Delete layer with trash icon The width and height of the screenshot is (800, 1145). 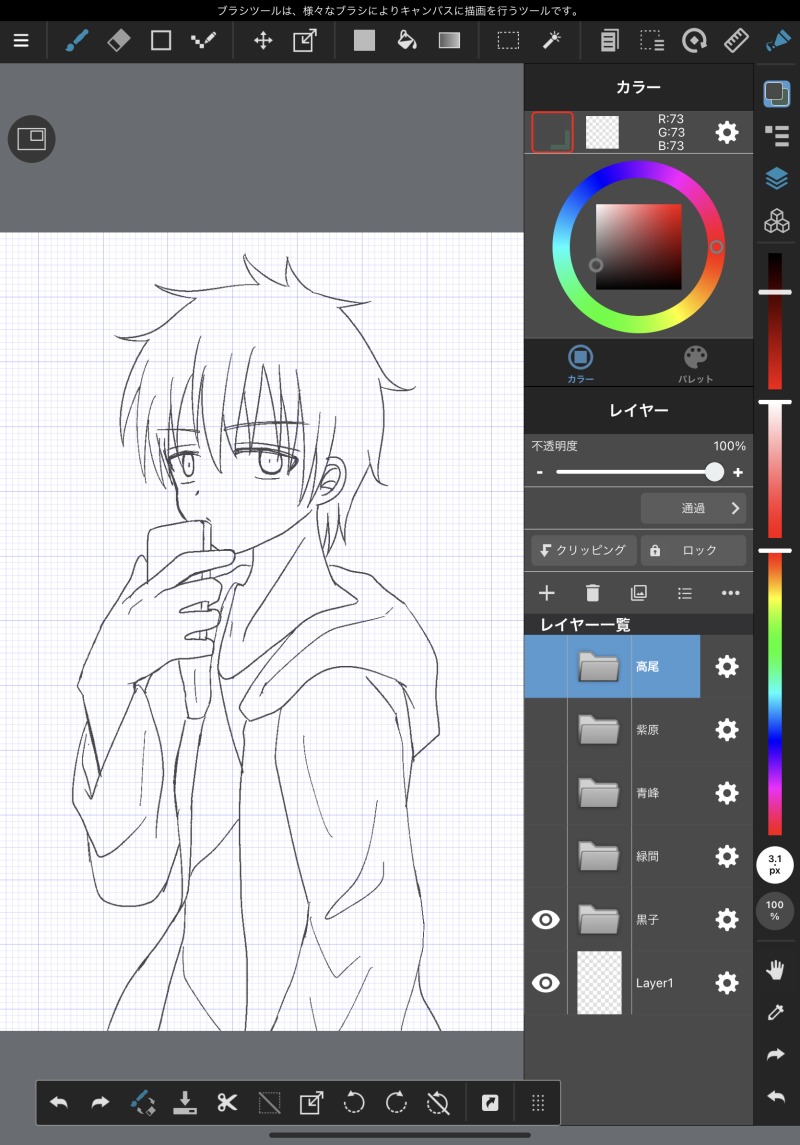click(593, 593)
